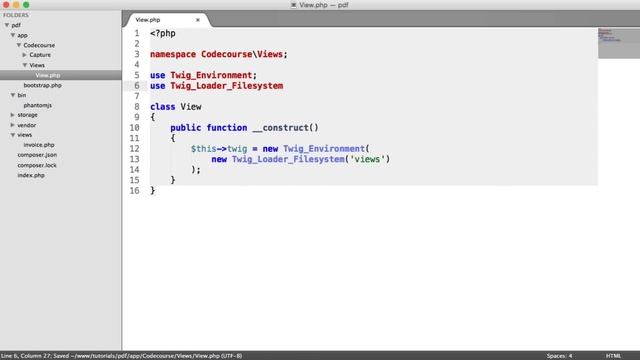Open index.php from the sidebar
Screen dimensions: 640x360
coord(31,175)
